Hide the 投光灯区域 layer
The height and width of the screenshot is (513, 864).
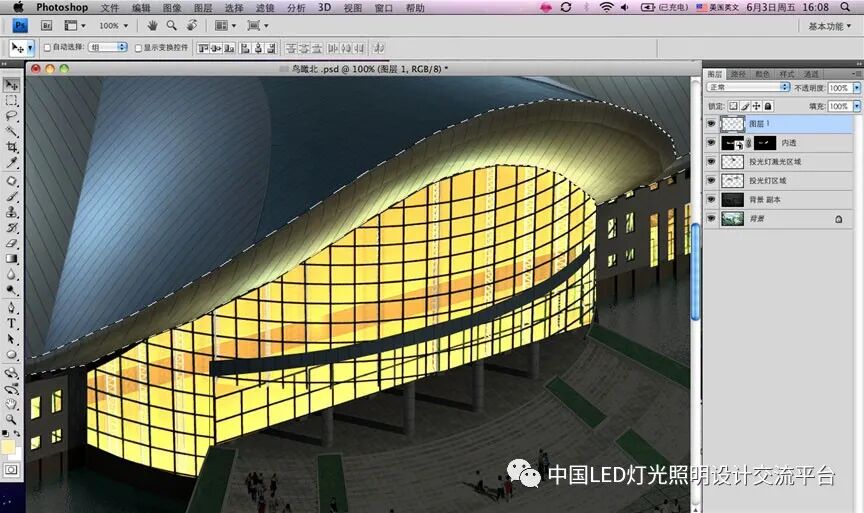[711, 180]
